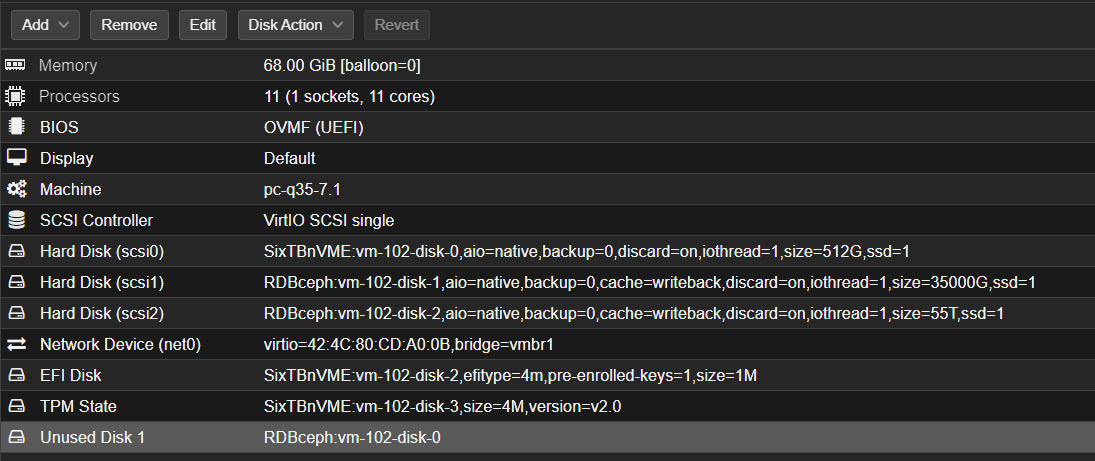The width and height of the screenshot is (1095, 461).
Task: Click the Network Device arrows icon
Action: [x=15, y=345]
